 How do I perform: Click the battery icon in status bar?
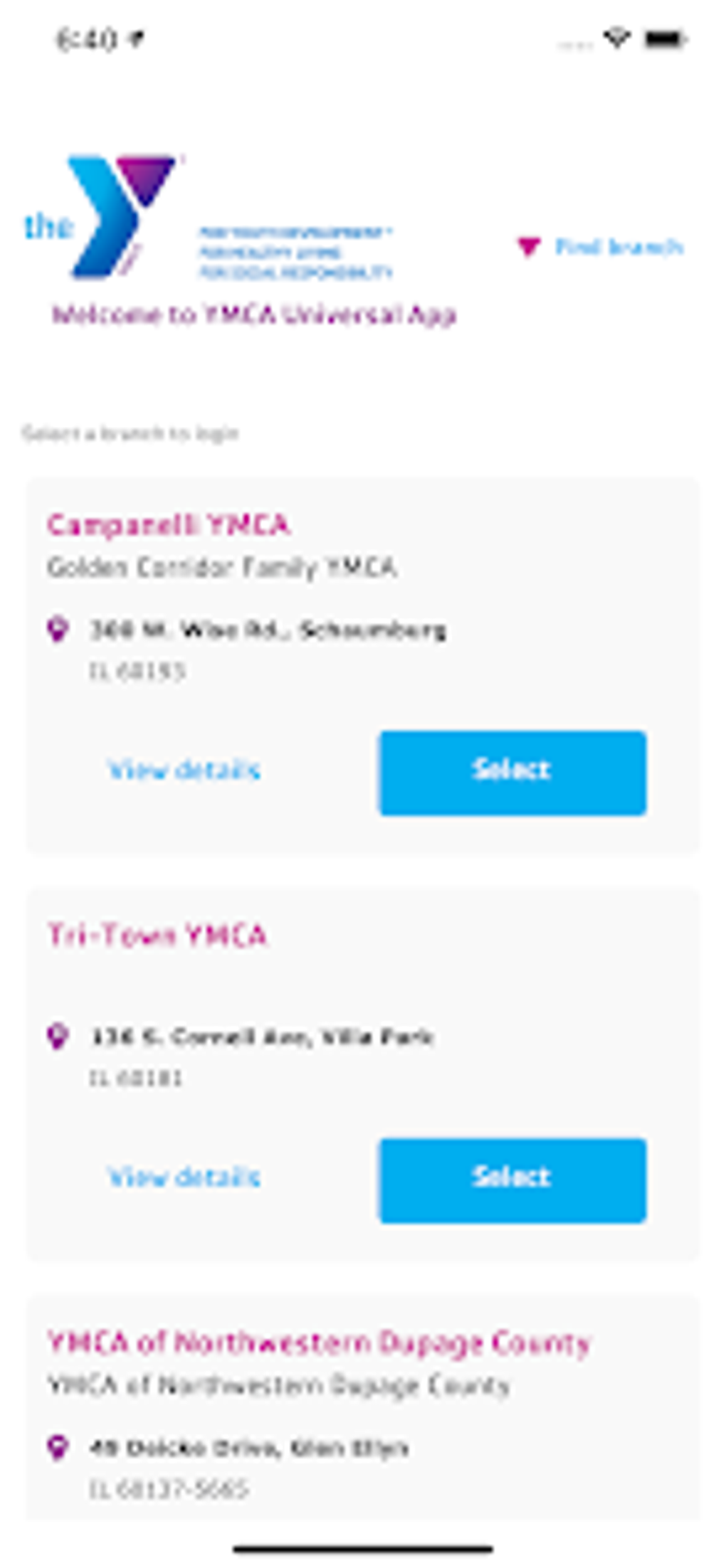(664, 39)
